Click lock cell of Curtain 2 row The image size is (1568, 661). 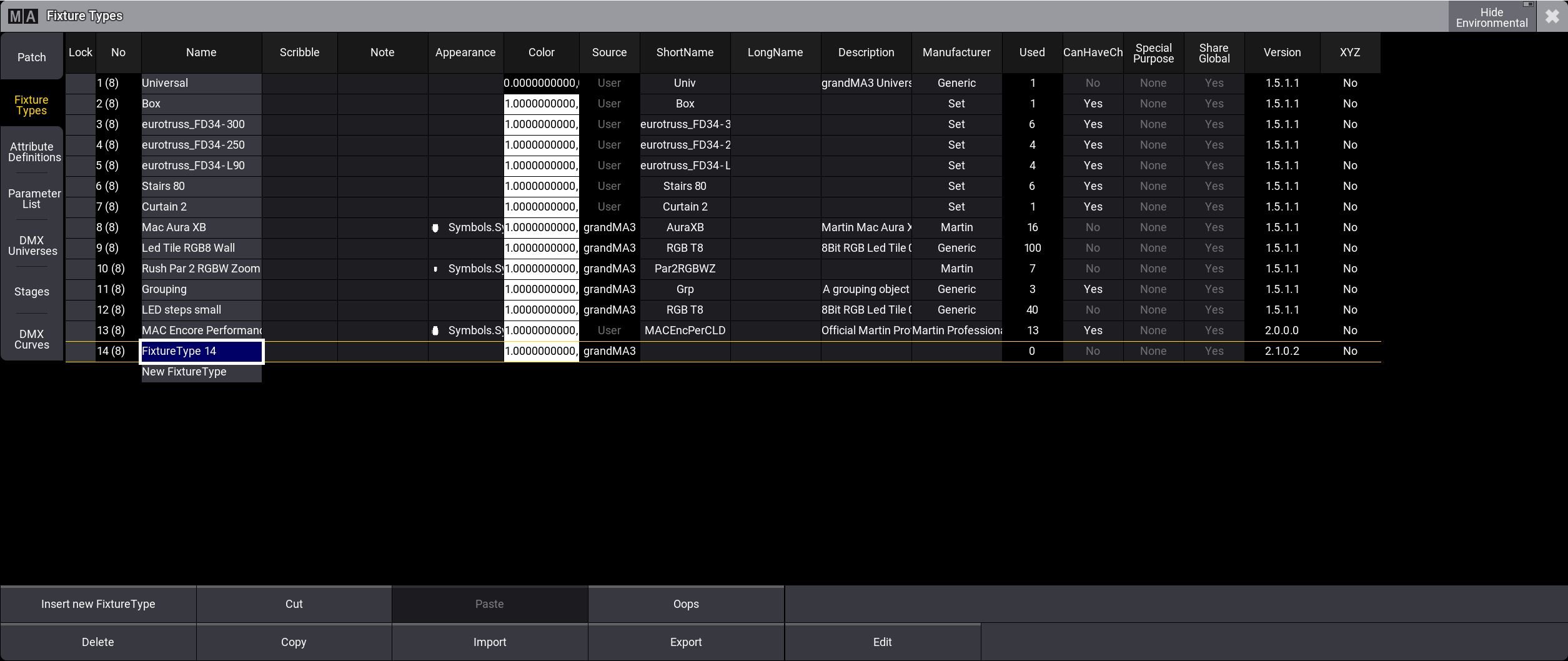[80, 207]
